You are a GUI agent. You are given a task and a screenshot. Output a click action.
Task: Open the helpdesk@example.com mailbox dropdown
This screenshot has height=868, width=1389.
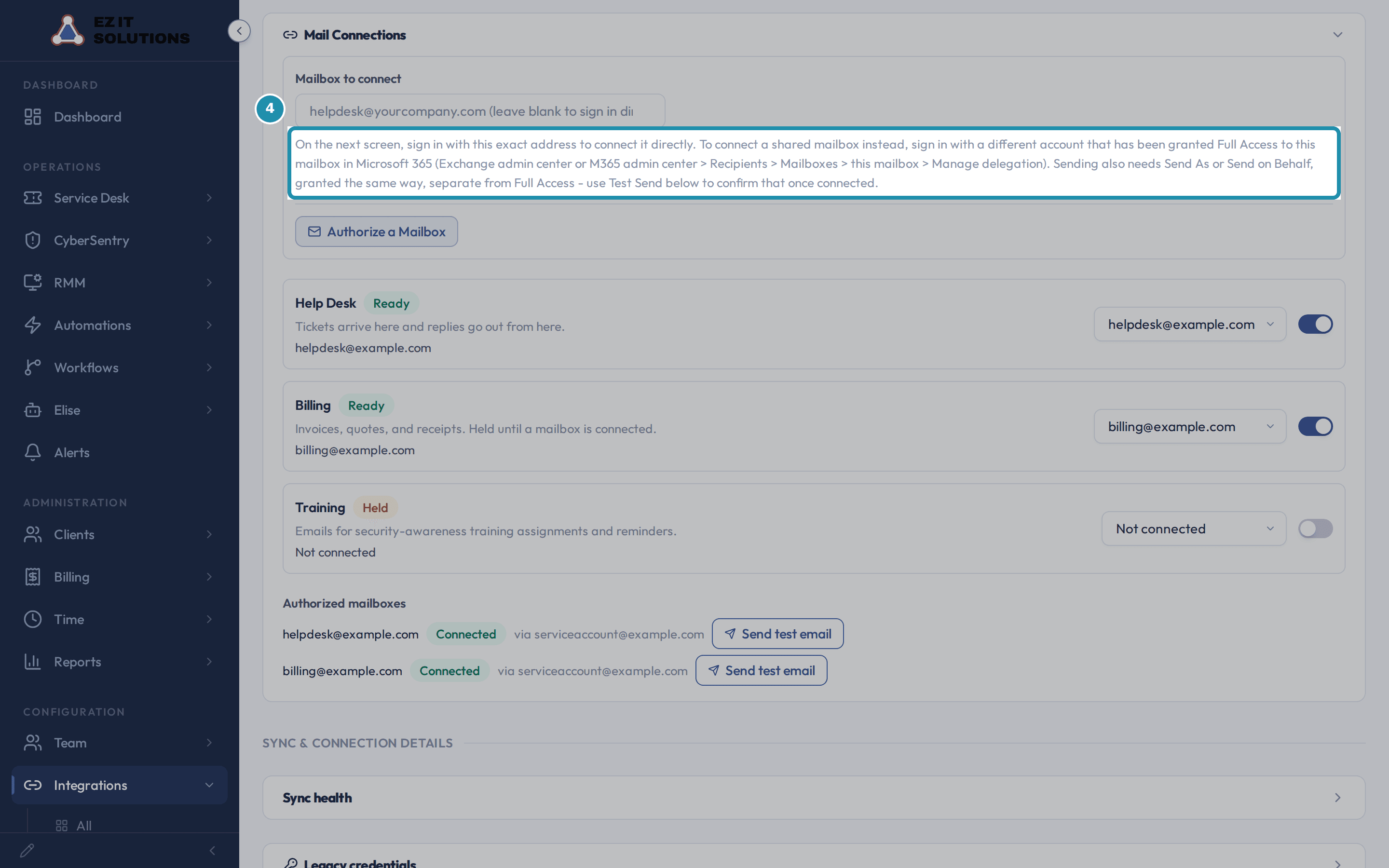click(1189, 325)
